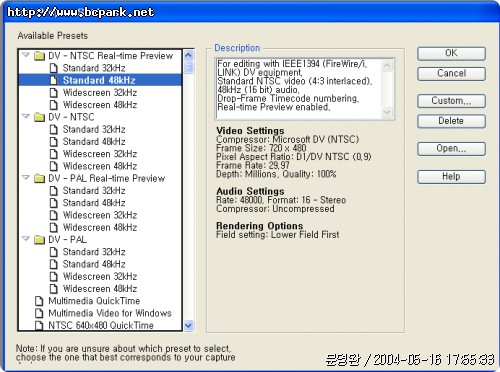Click the preset list scroll-up arrow
500x372 pixels.
pos(189,55)
